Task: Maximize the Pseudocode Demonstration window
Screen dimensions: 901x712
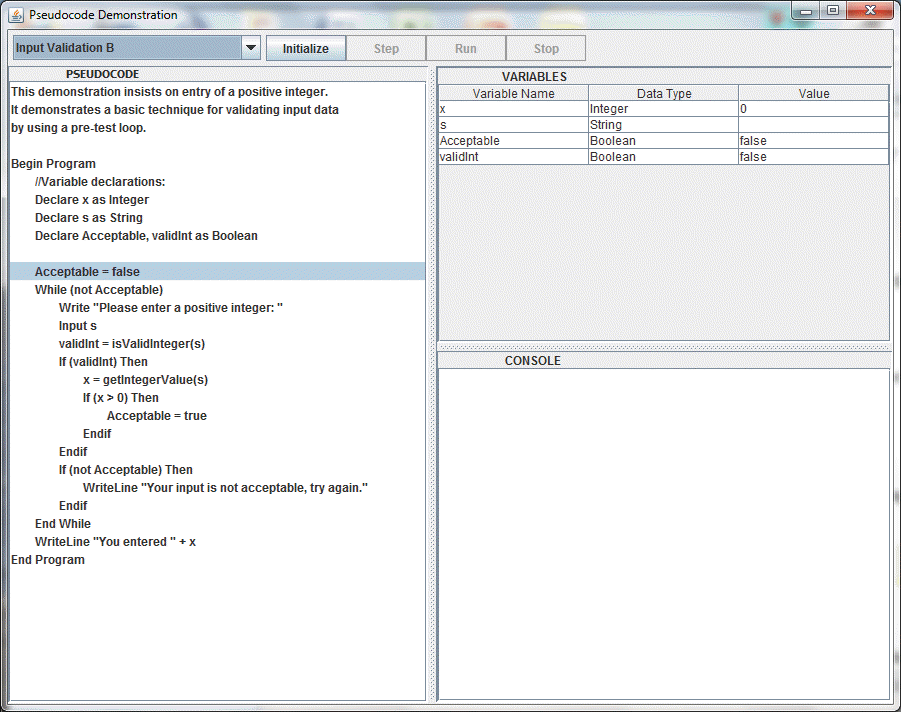Action: (832, 10)
